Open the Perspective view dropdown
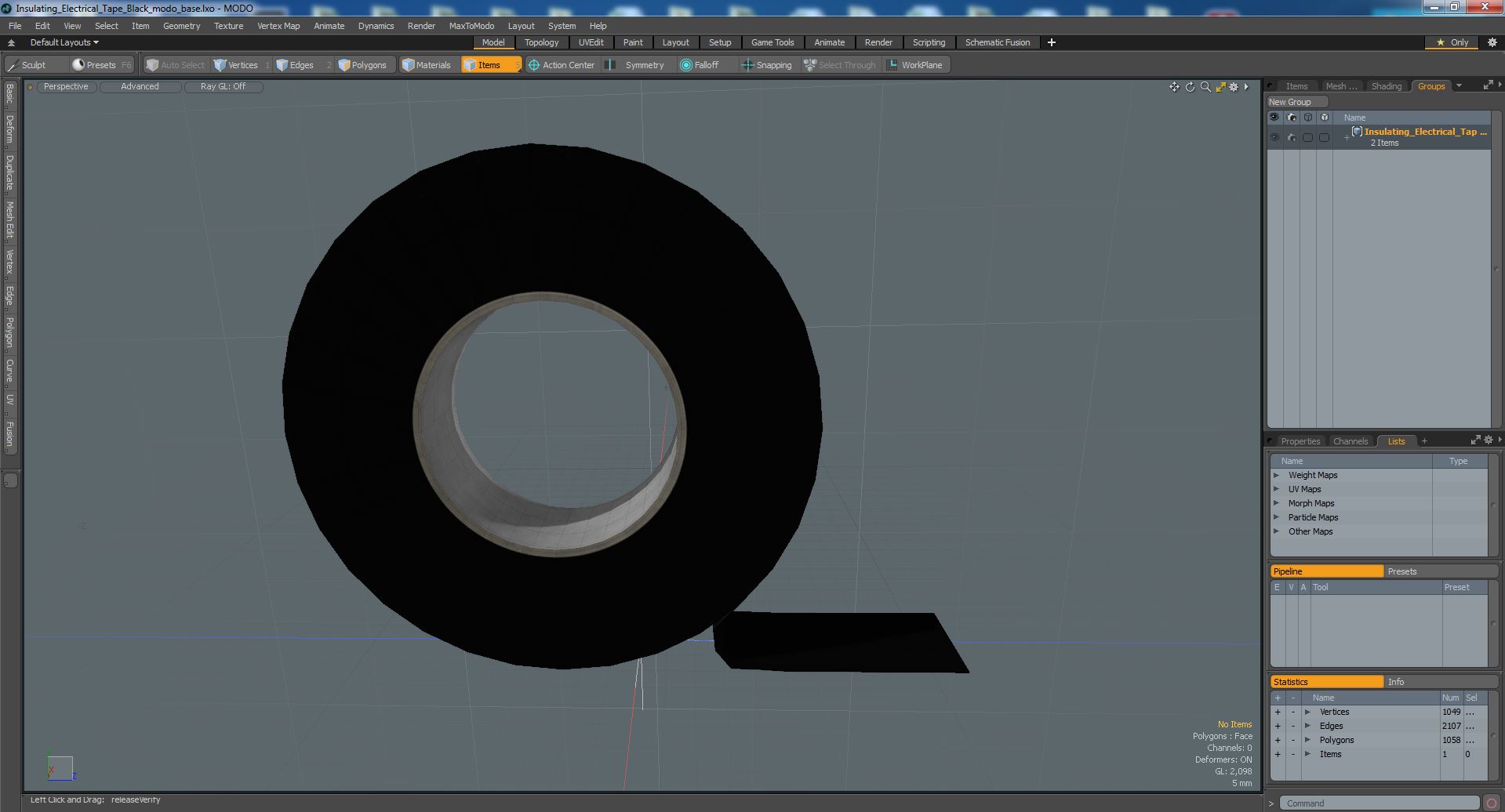 coord(66,87)
